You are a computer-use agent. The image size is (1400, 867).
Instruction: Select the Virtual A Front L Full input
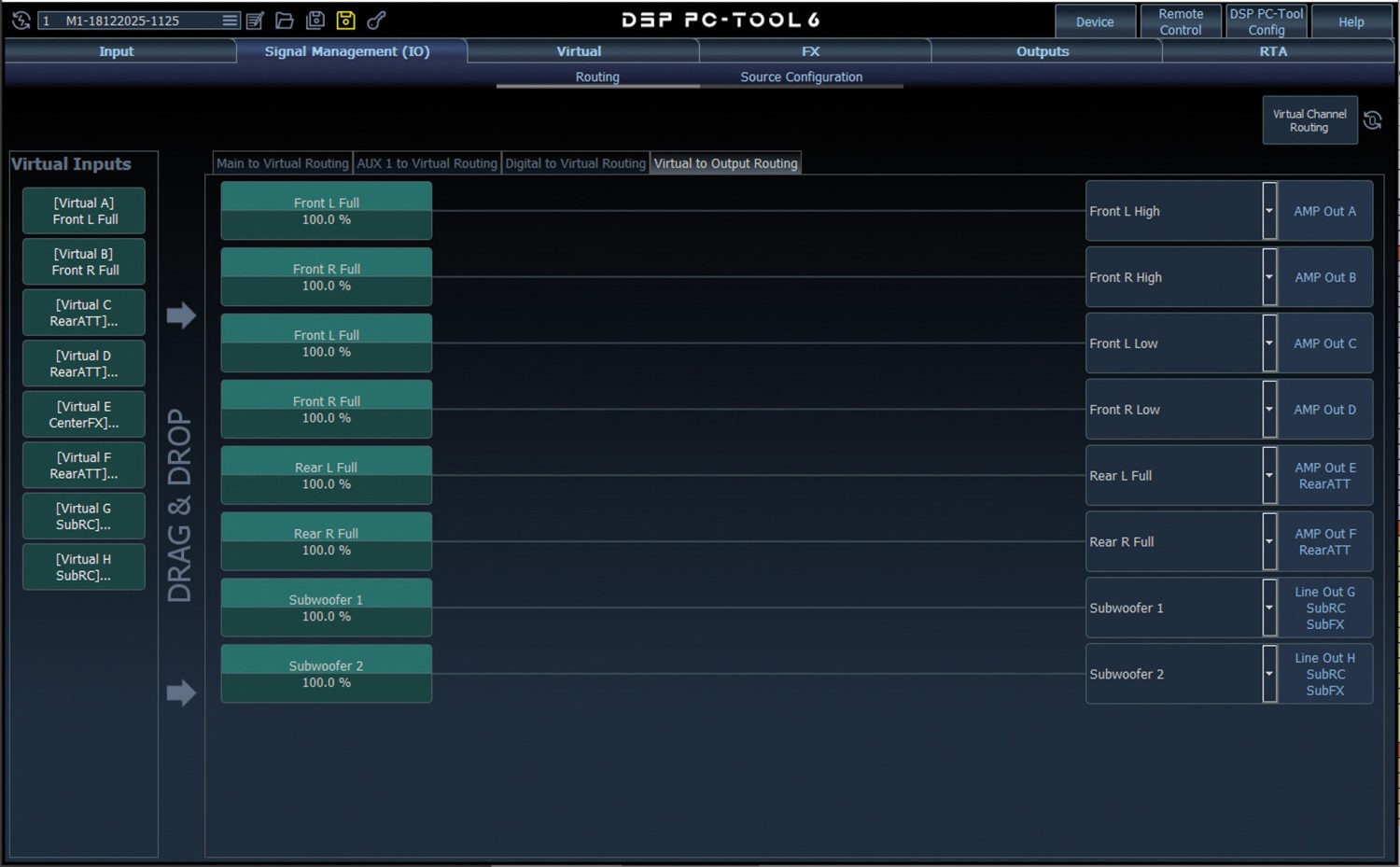[84, 211]
